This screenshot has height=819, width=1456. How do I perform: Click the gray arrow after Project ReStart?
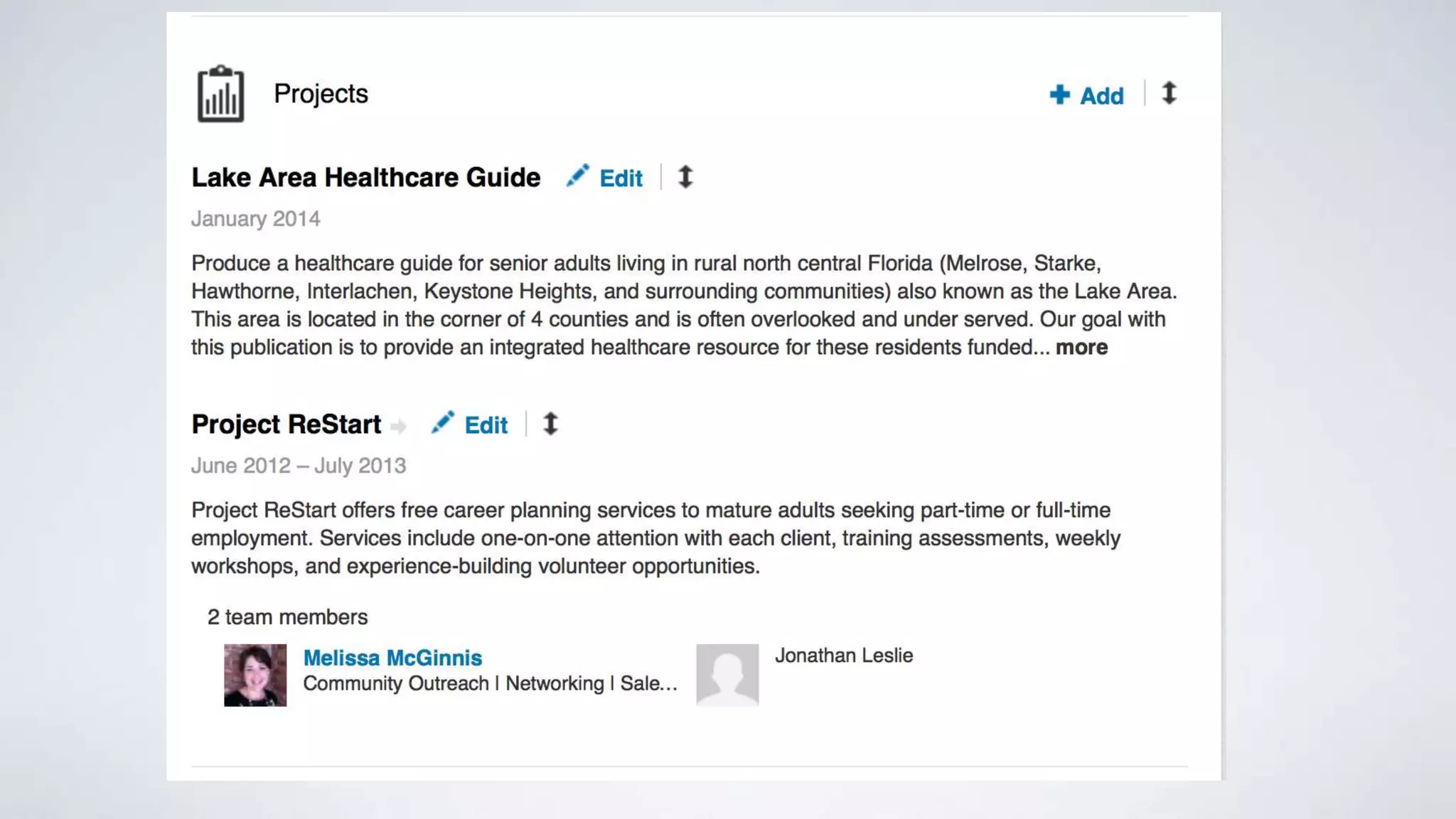pos(399,427)
